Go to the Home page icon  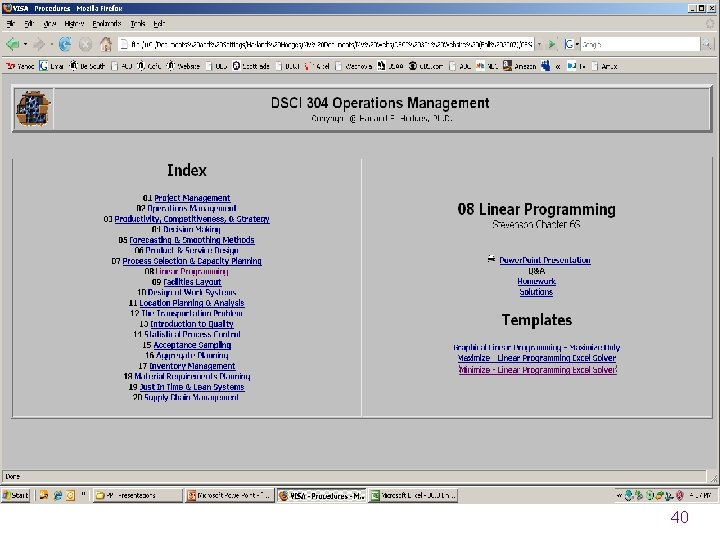[106, 44]
